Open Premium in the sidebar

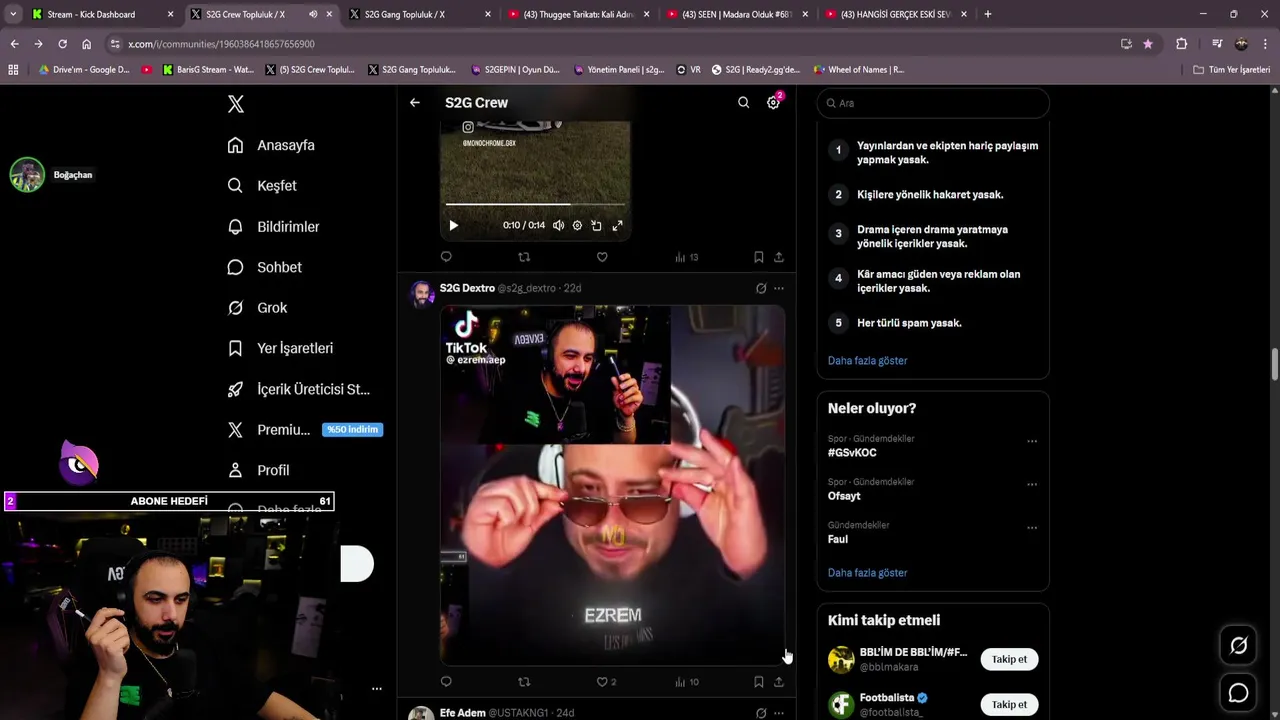click(x=304, y=430)
